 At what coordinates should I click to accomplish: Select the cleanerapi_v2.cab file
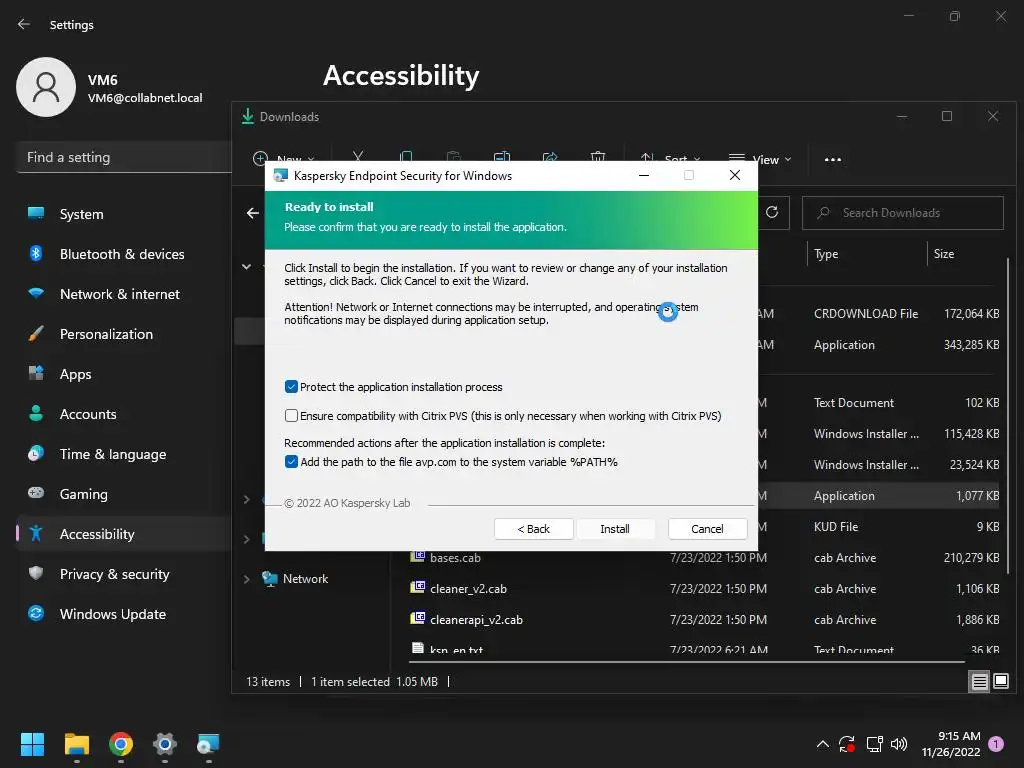(476, 620)
